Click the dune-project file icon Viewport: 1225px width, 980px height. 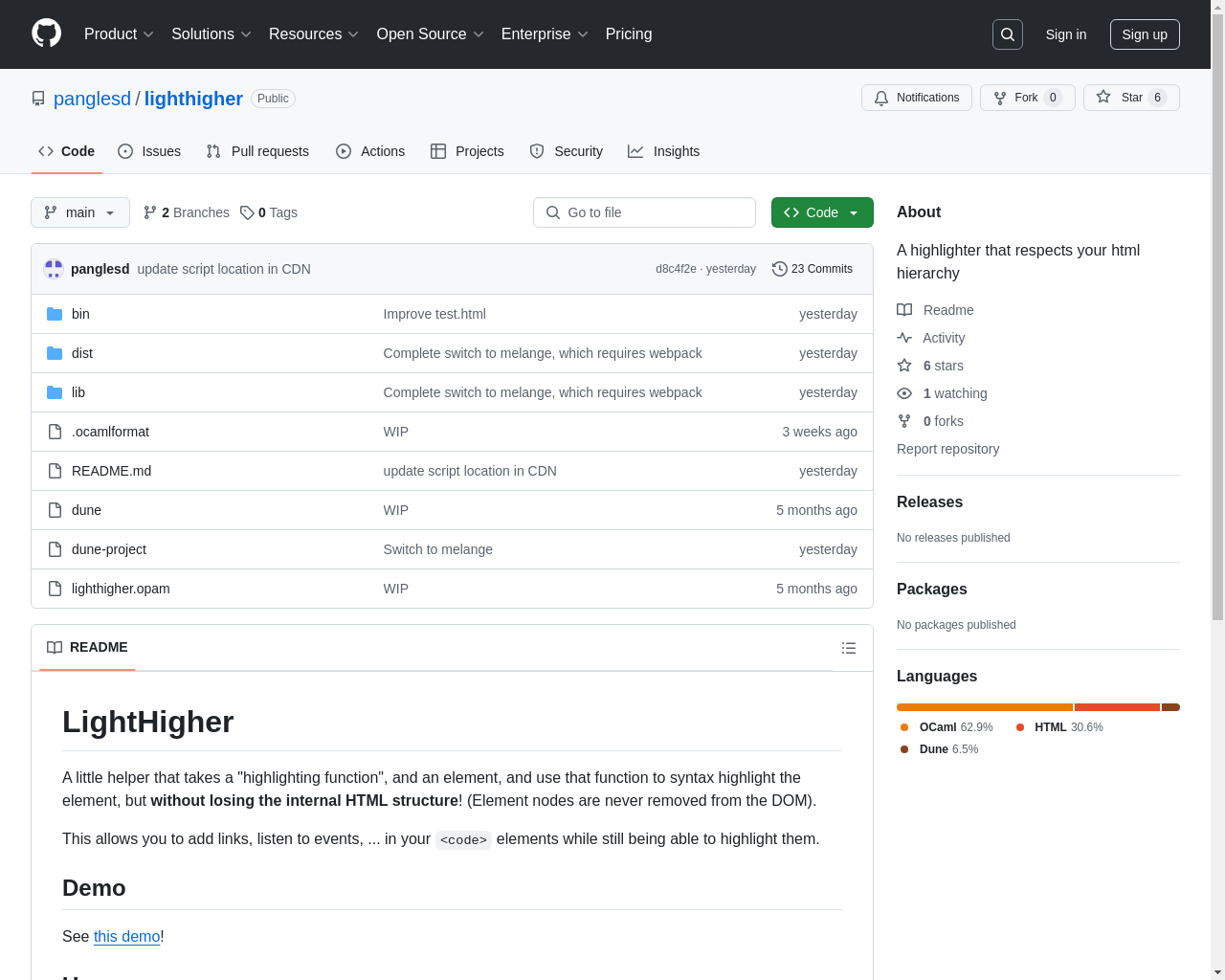(55, 549)
